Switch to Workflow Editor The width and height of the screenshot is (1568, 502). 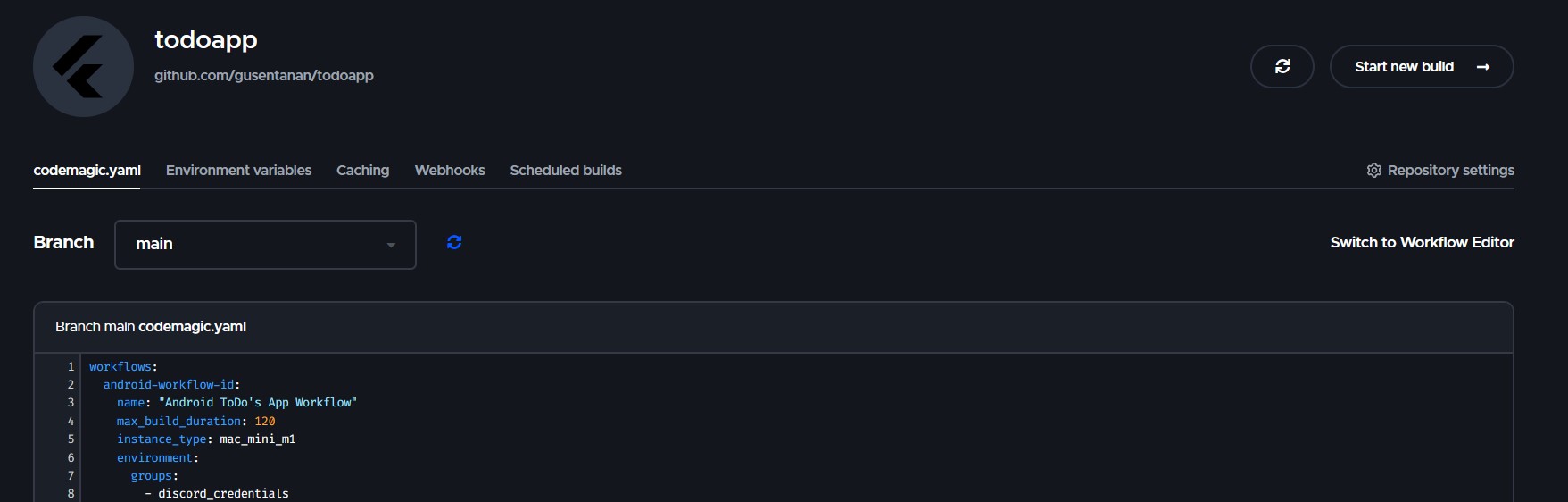(x=1422, y=242)
